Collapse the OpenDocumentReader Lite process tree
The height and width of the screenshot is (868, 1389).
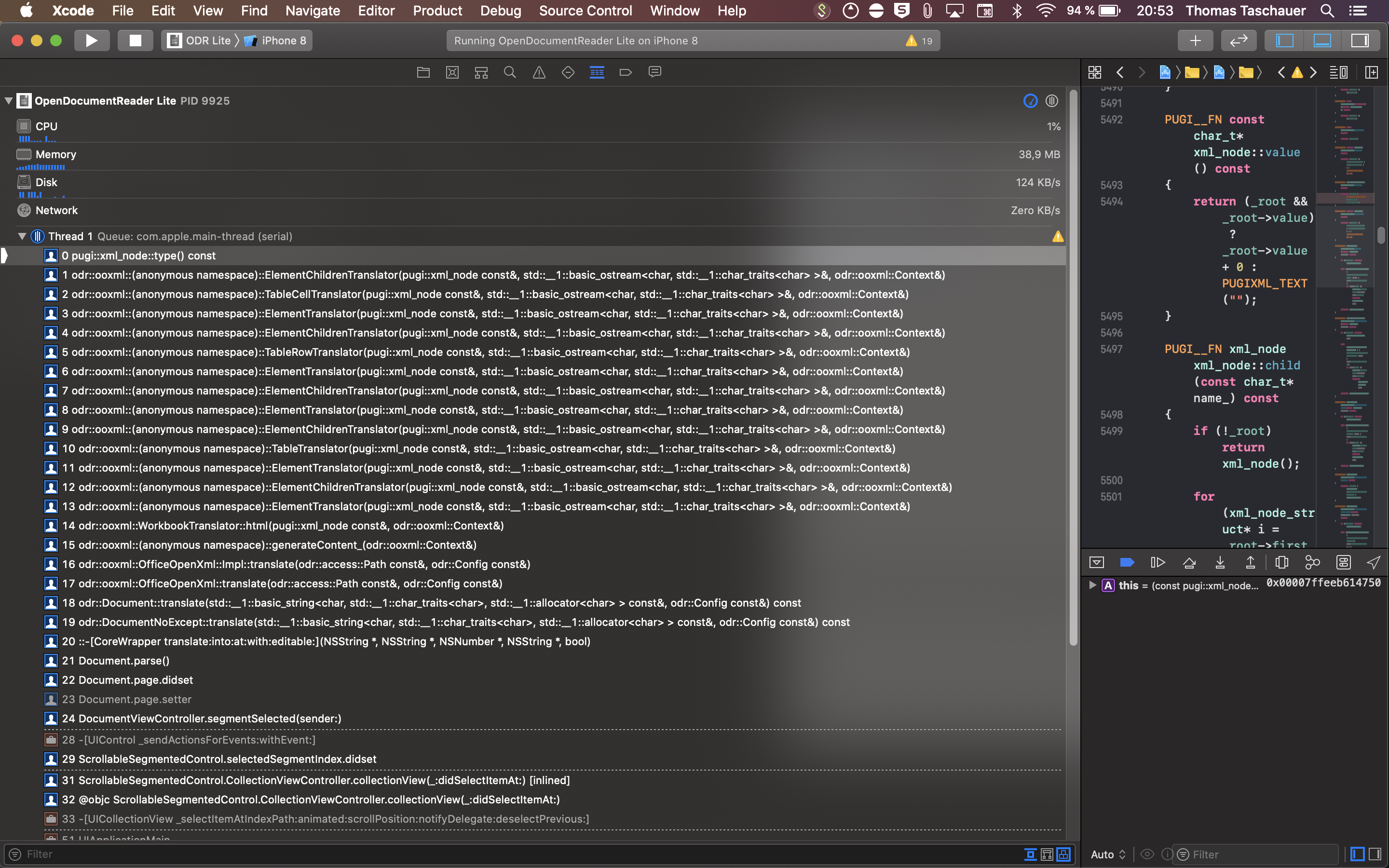(x=9, y=101)
